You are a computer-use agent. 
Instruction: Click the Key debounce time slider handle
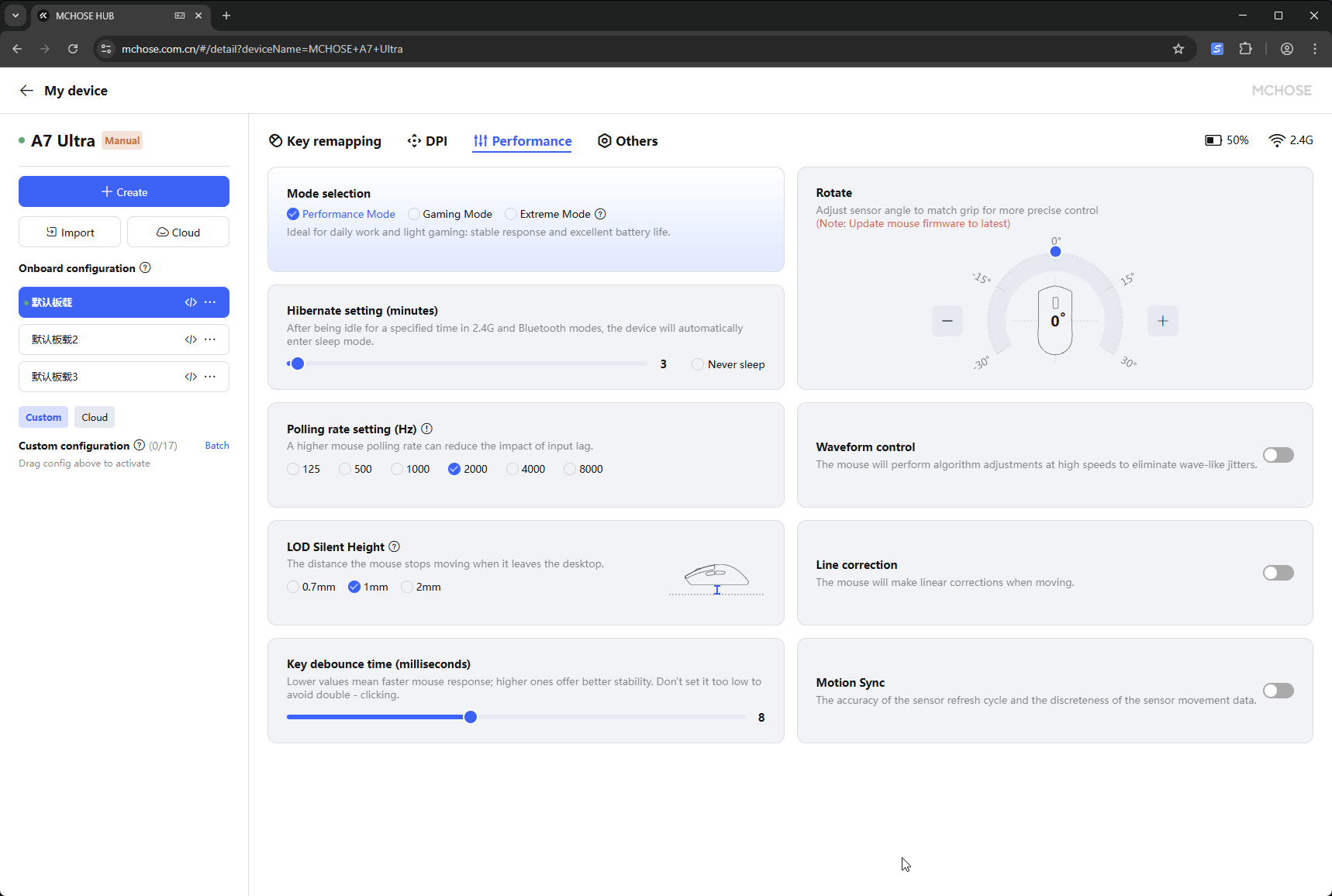tap(471, 718)
